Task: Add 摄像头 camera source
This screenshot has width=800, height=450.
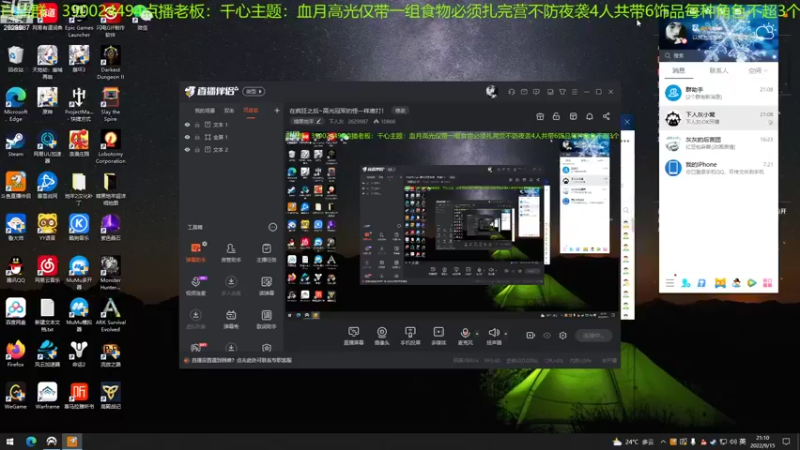Action: (382, 336)
